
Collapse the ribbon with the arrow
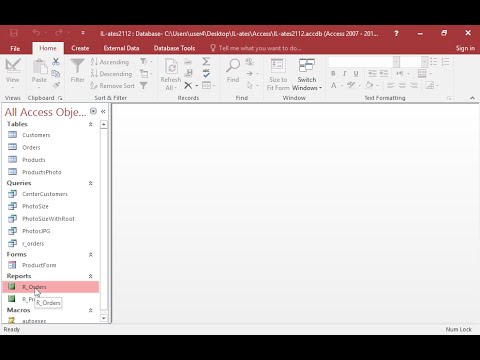point(472,98)
